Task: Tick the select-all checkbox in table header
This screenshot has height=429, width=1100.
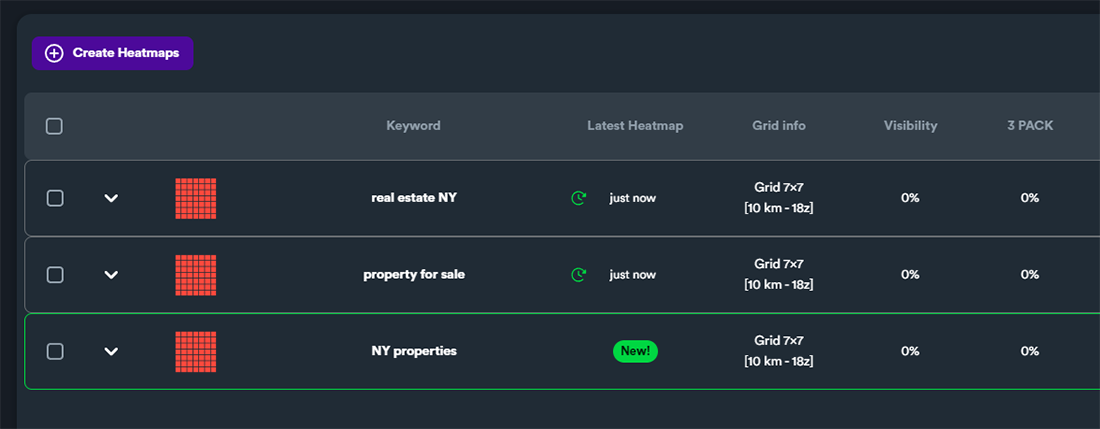Action: click(x=54, y=126)
